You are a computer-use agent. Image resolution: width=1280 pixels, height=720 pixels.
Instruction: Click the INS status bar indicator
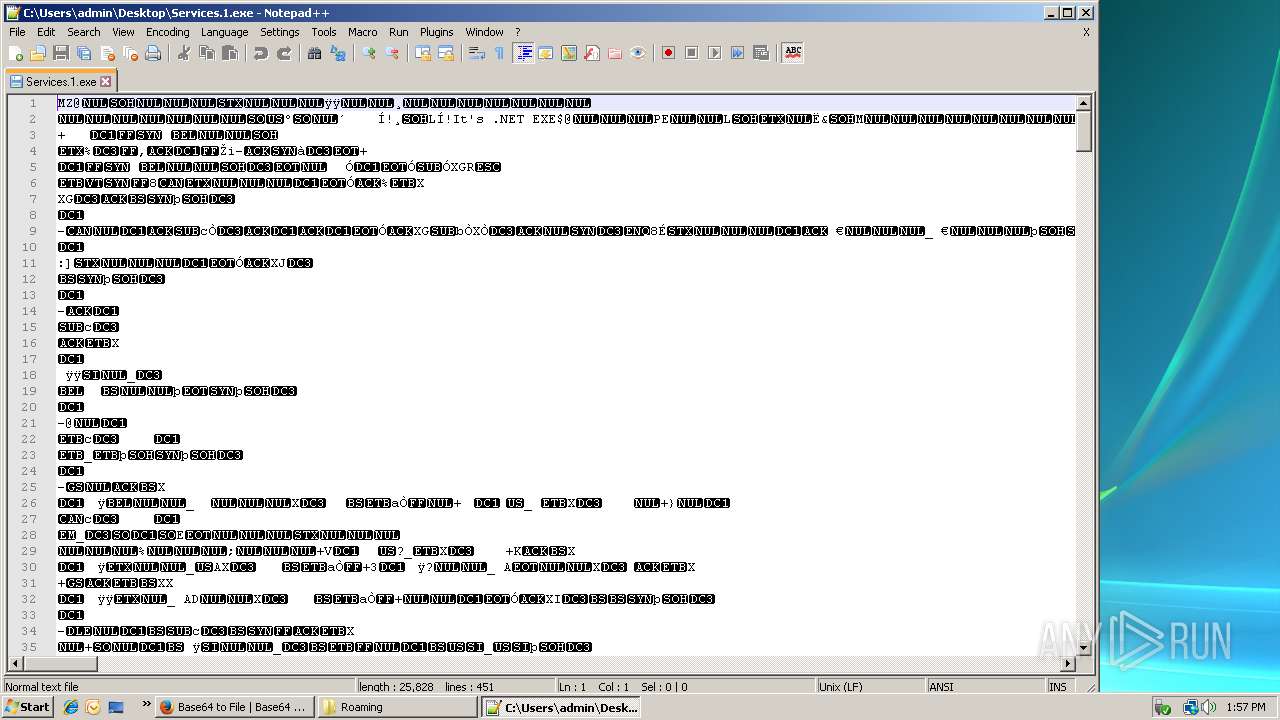(1058, 687)
